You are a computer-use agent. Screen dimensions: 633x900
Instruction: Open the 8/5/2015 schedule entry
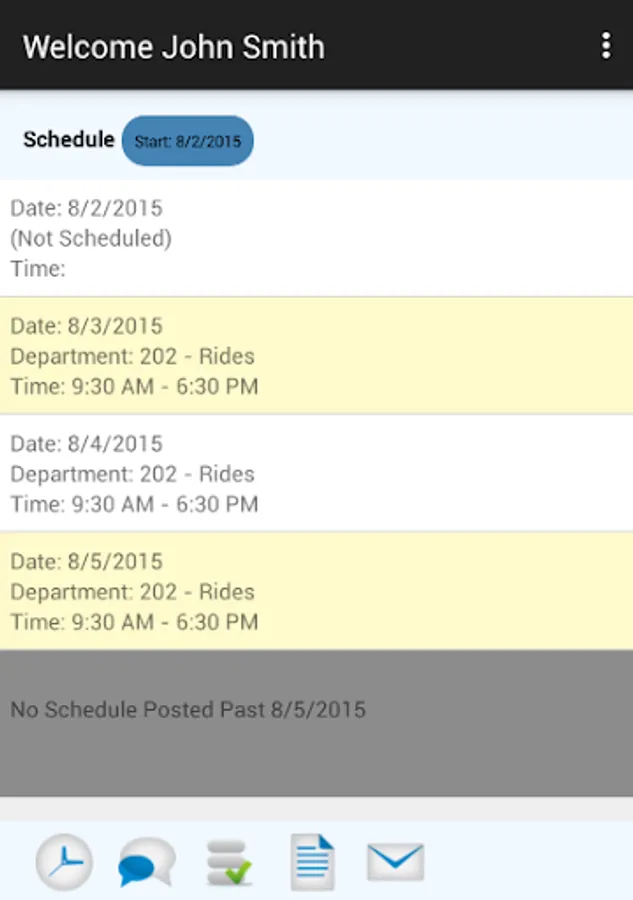(316, 591)
